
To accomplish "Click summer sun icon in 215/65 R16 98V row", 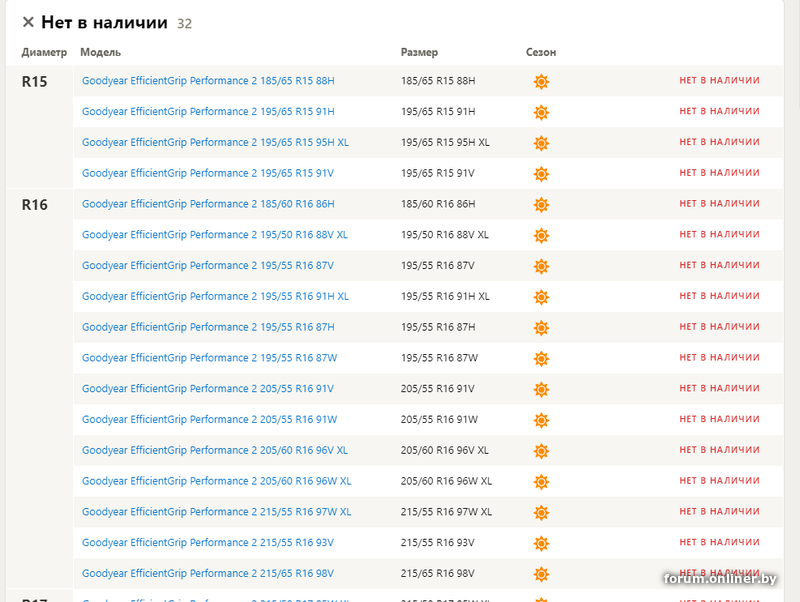I will click(x=541, y=574).
